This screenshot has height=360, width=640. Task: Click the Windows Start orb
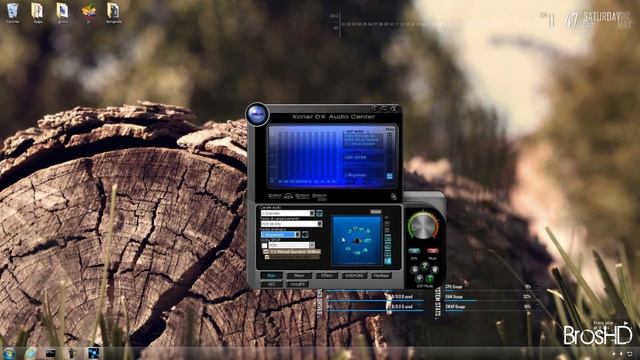click(x=9, y=353)
